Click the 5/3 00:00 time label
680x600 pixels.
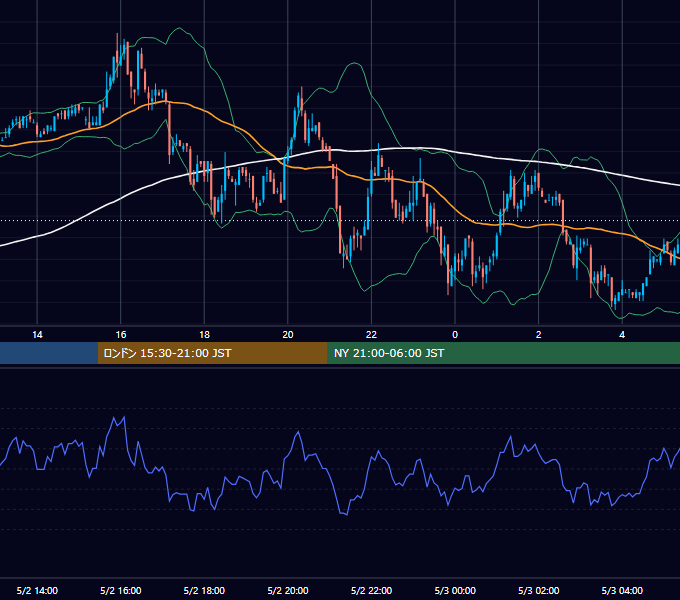pos(455,590)
